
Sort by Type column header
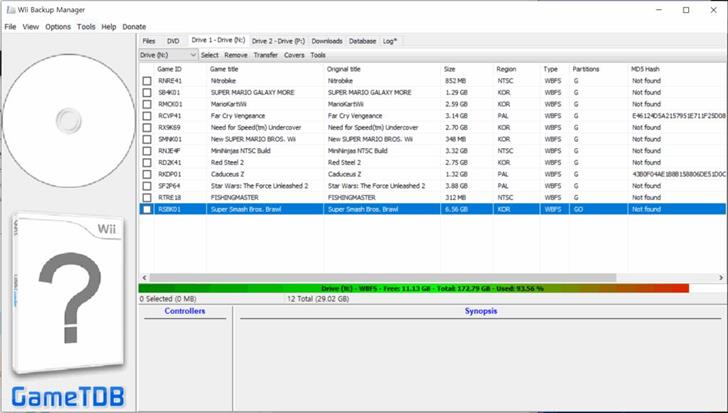(x=555, y=69)
